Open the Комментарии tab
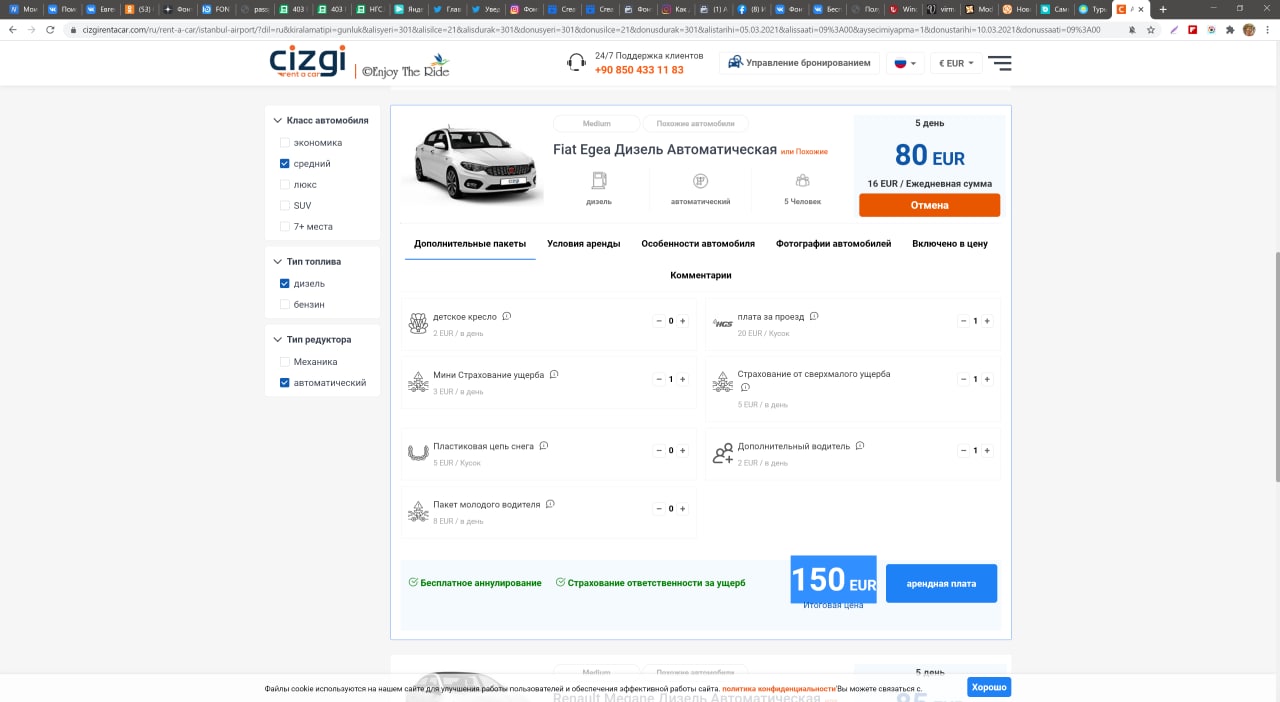This screenshot has width=1280, height=702. [x=701, y=275]
